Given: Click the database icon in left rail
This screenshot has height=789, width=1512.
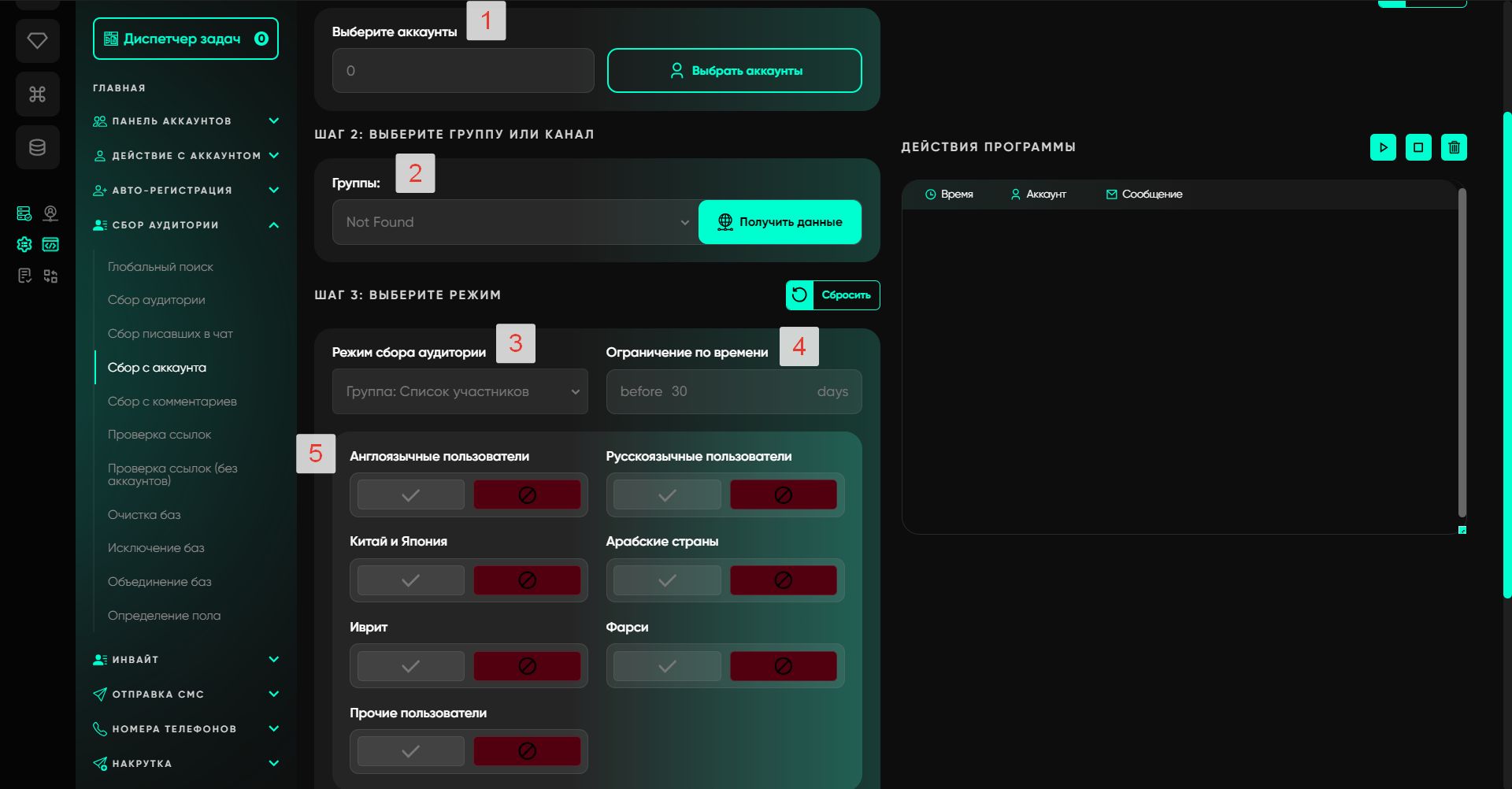Looking at the screenshot, I should point(37,147).
